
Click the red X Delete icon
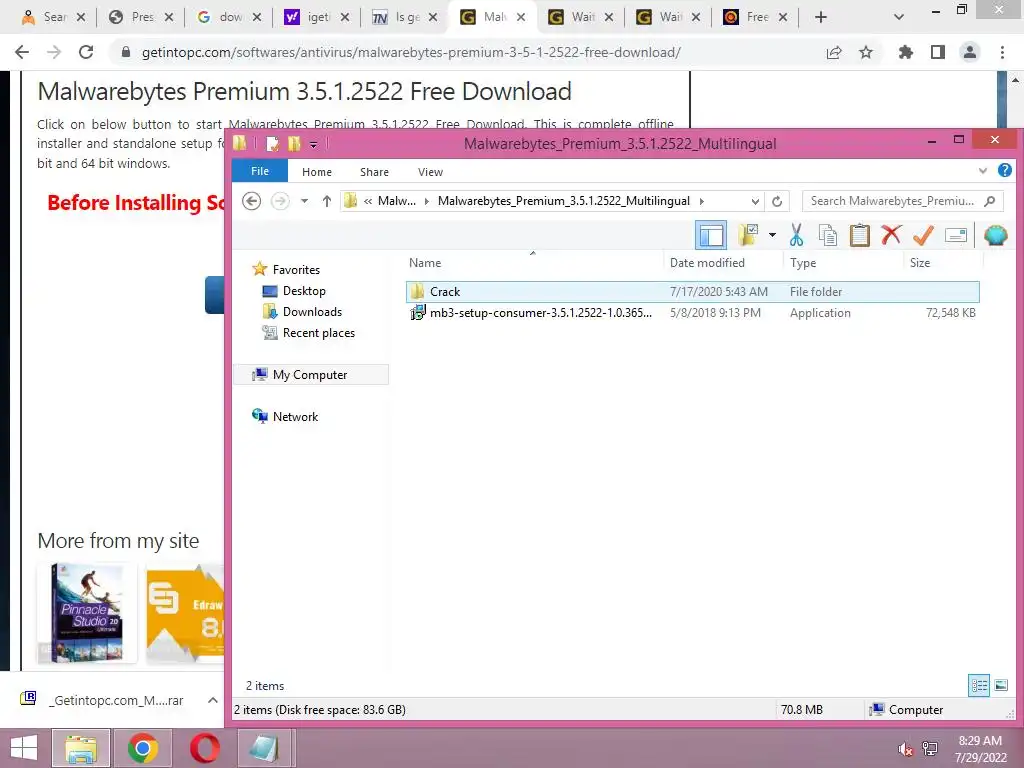coord(891,235)
